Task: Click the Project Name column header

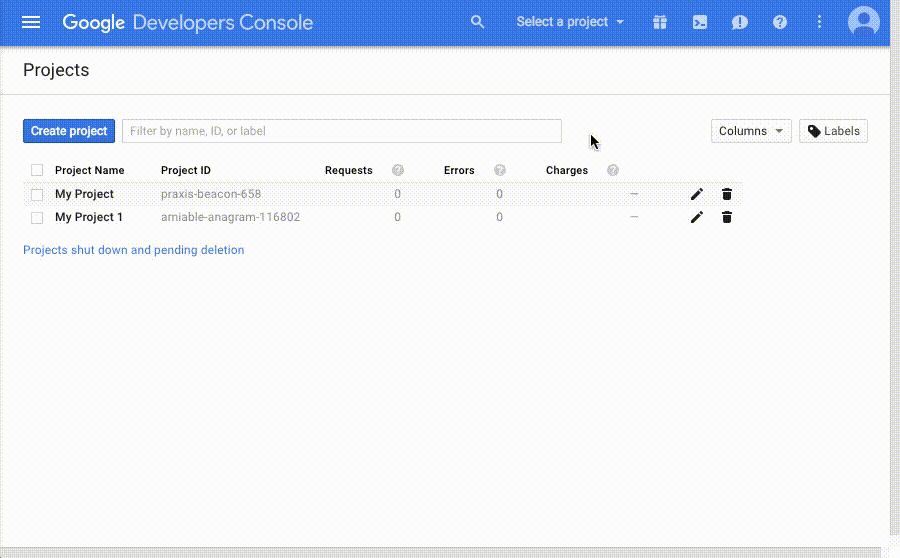Action: point(90,170)
